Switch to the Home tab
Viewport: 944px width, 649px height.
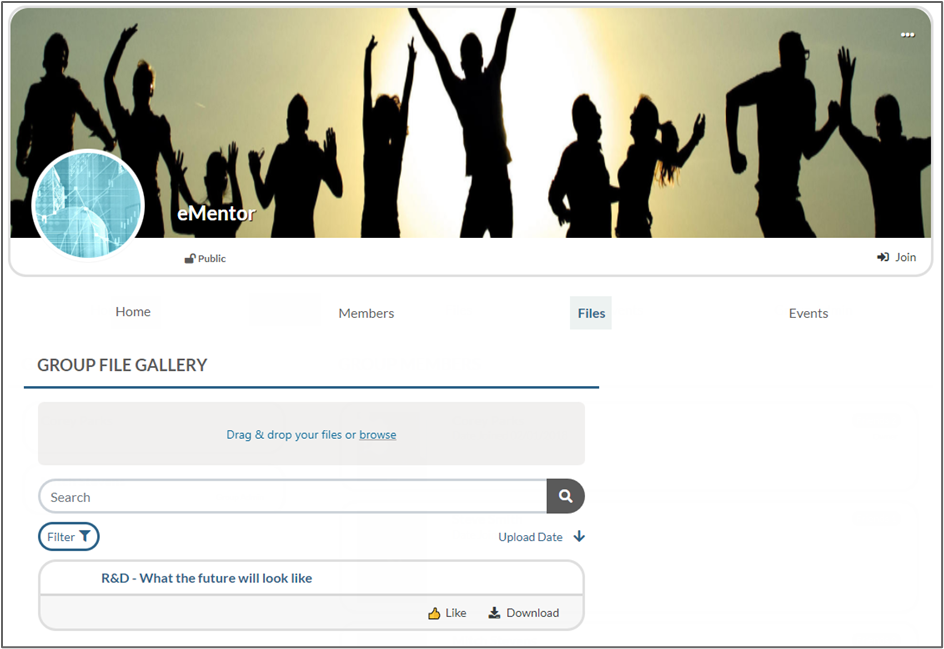click(133, 312)
